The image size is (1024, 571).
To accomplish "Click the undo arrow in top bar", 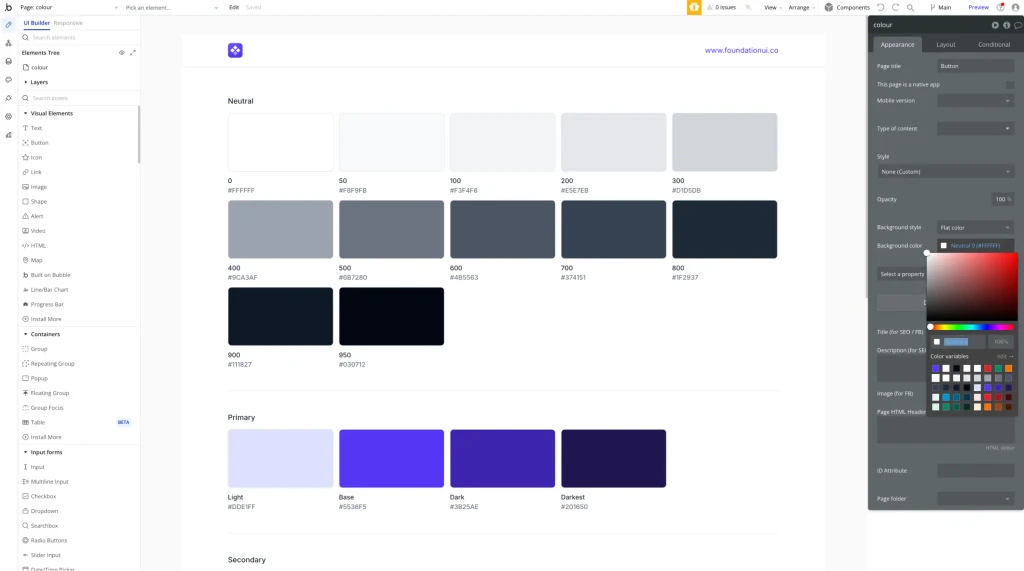I will pos(880,7).
